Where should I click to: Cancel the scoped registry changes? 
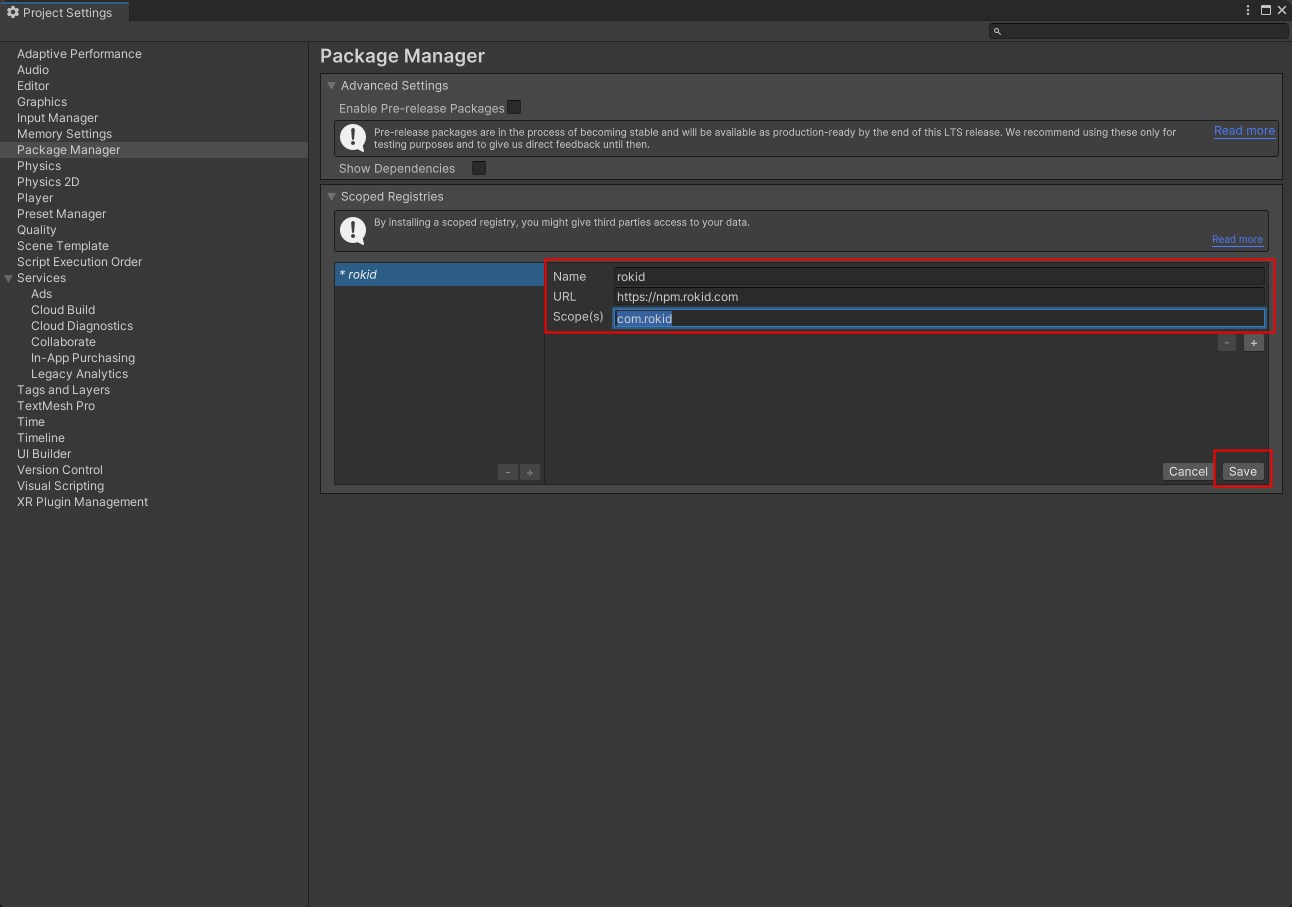click(1188, 471)
